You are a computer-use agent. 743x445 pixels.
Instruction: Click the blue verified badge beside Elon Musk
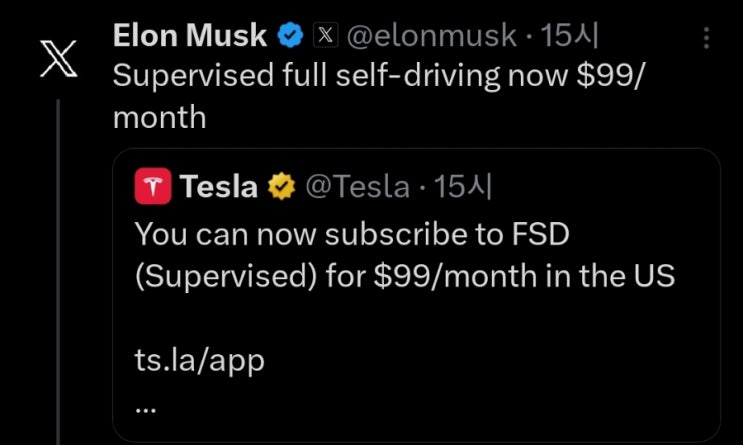(290, 37)
